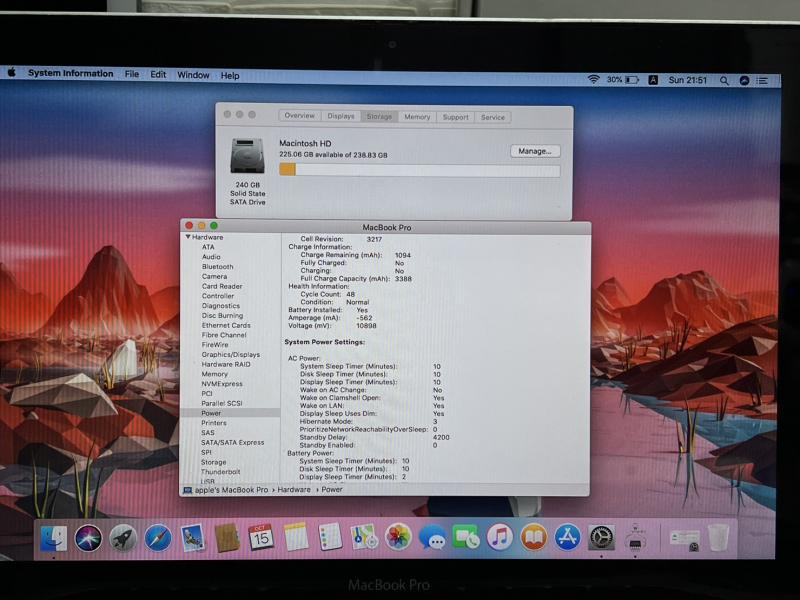Screen dimensions: 800x600
Task: Switch to the Memory tab
Action: [417, 117]
